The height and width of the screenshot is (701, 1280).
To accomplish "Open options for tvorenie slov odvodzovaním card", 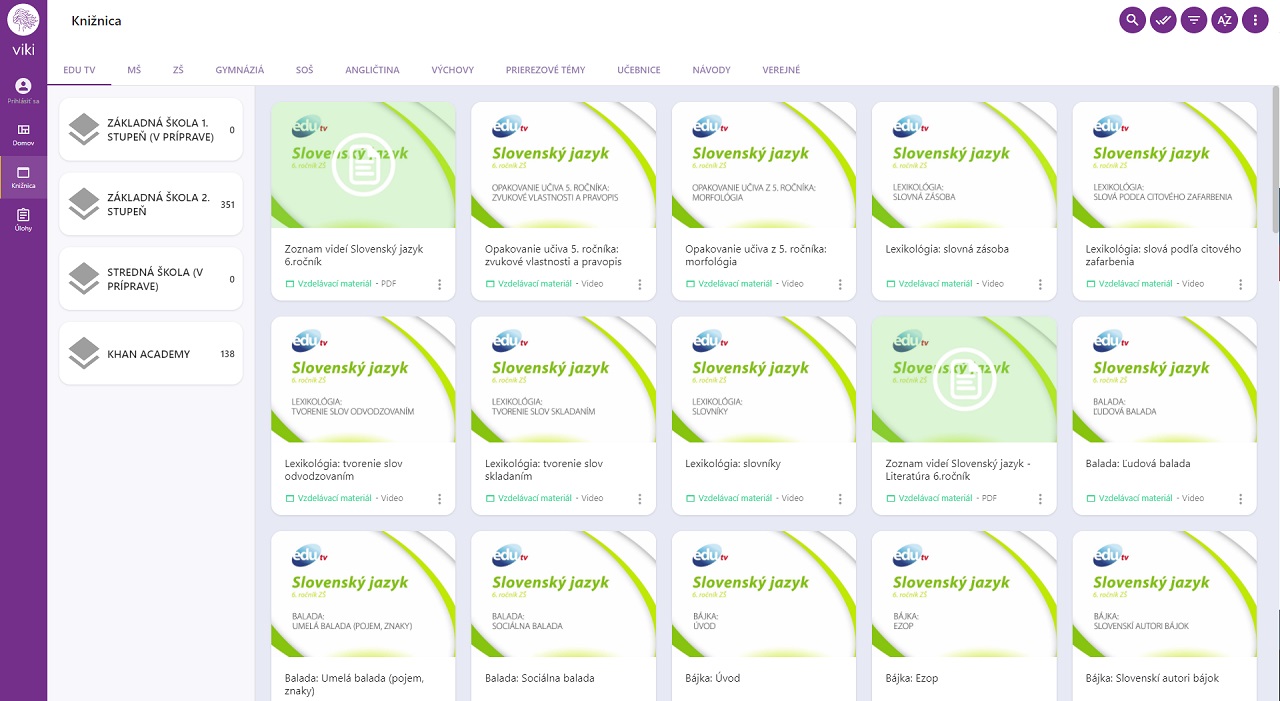I will (439, 499).
